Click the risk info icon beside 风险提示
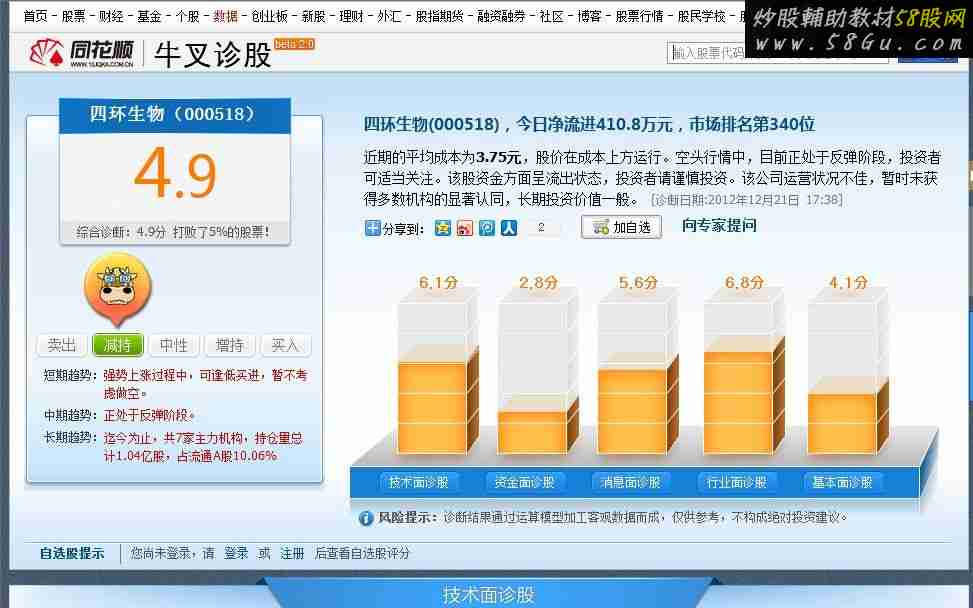Viewport: 973px width, 608px height. (x=366, y=517)
